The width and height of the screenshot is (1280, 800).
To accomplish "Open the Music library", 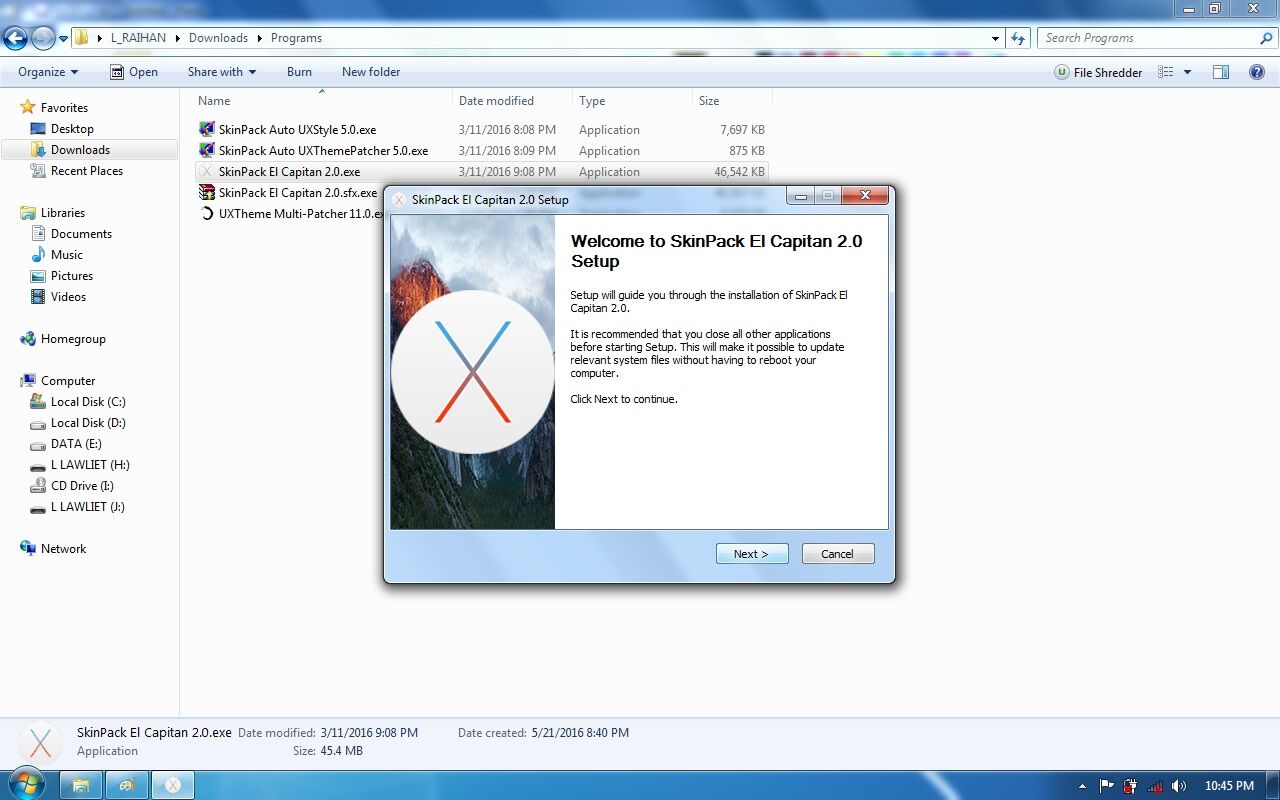I will (67, 255).
